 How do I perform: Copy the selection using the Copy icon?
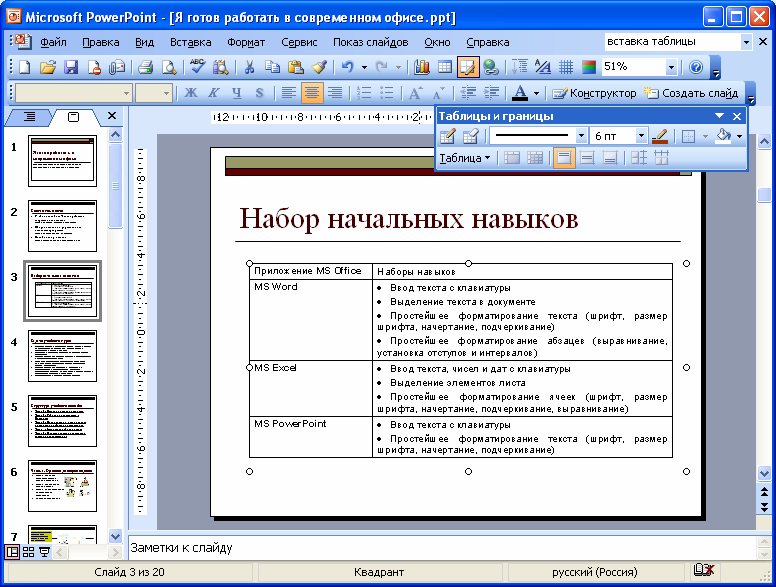pyautogui.click(x=272, y=67)
